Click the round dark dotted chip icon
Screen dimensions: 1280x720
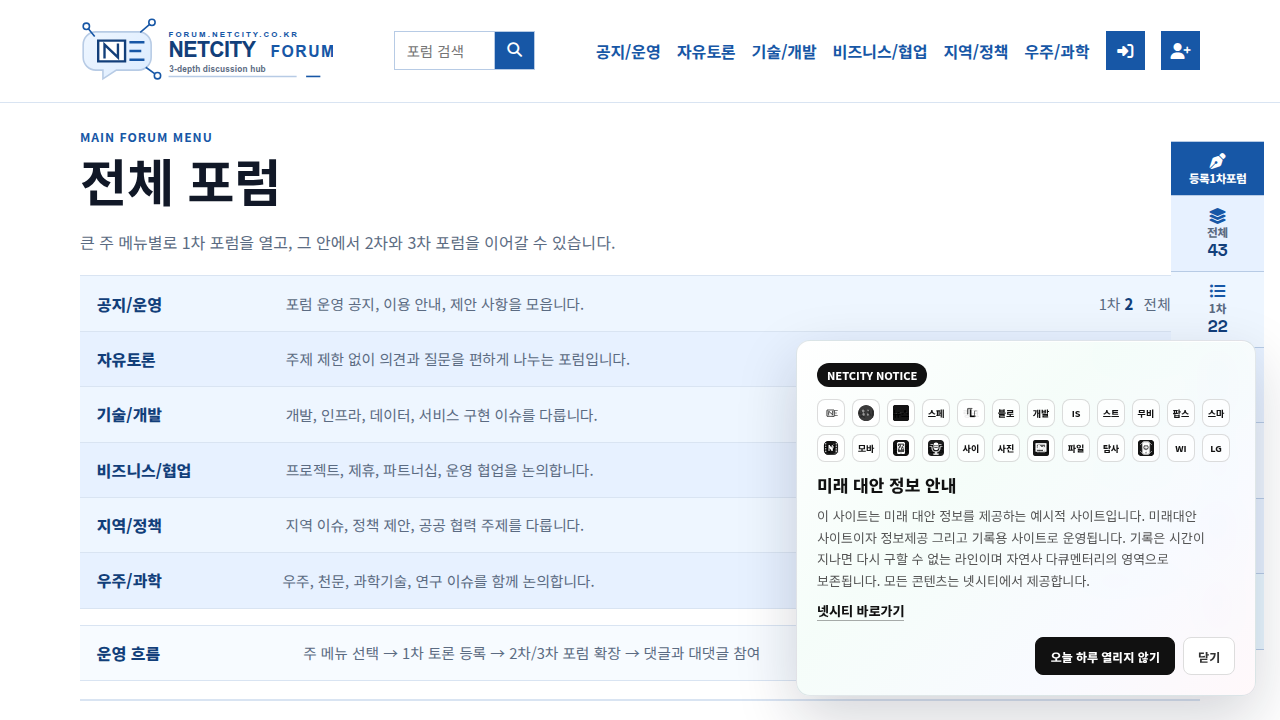(x=866, y=413)
